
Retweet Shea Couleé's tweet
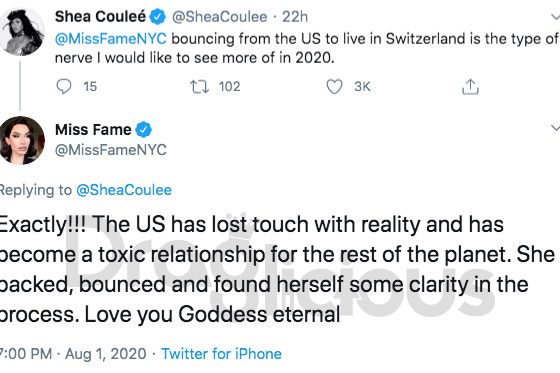pos(199,87)
